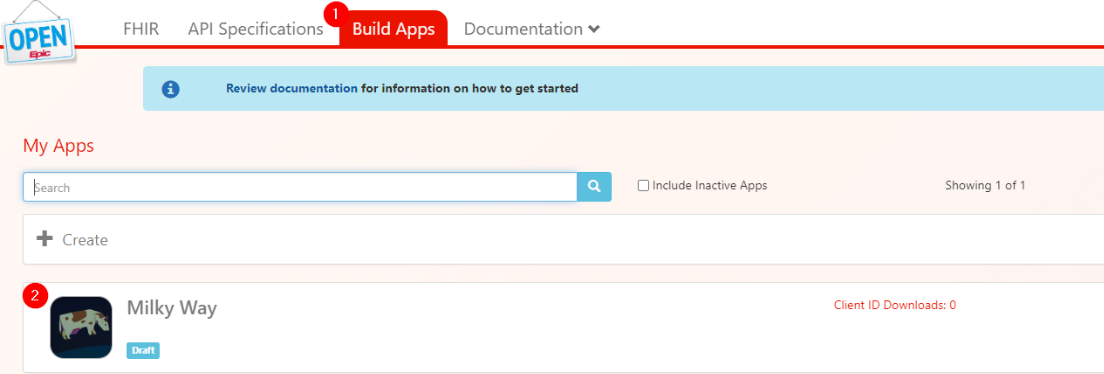Image resolution: width=1104 pixels, height=374 pixels.
Task: Switch to the Build Apps tab
Action: (x=394, y=29)
